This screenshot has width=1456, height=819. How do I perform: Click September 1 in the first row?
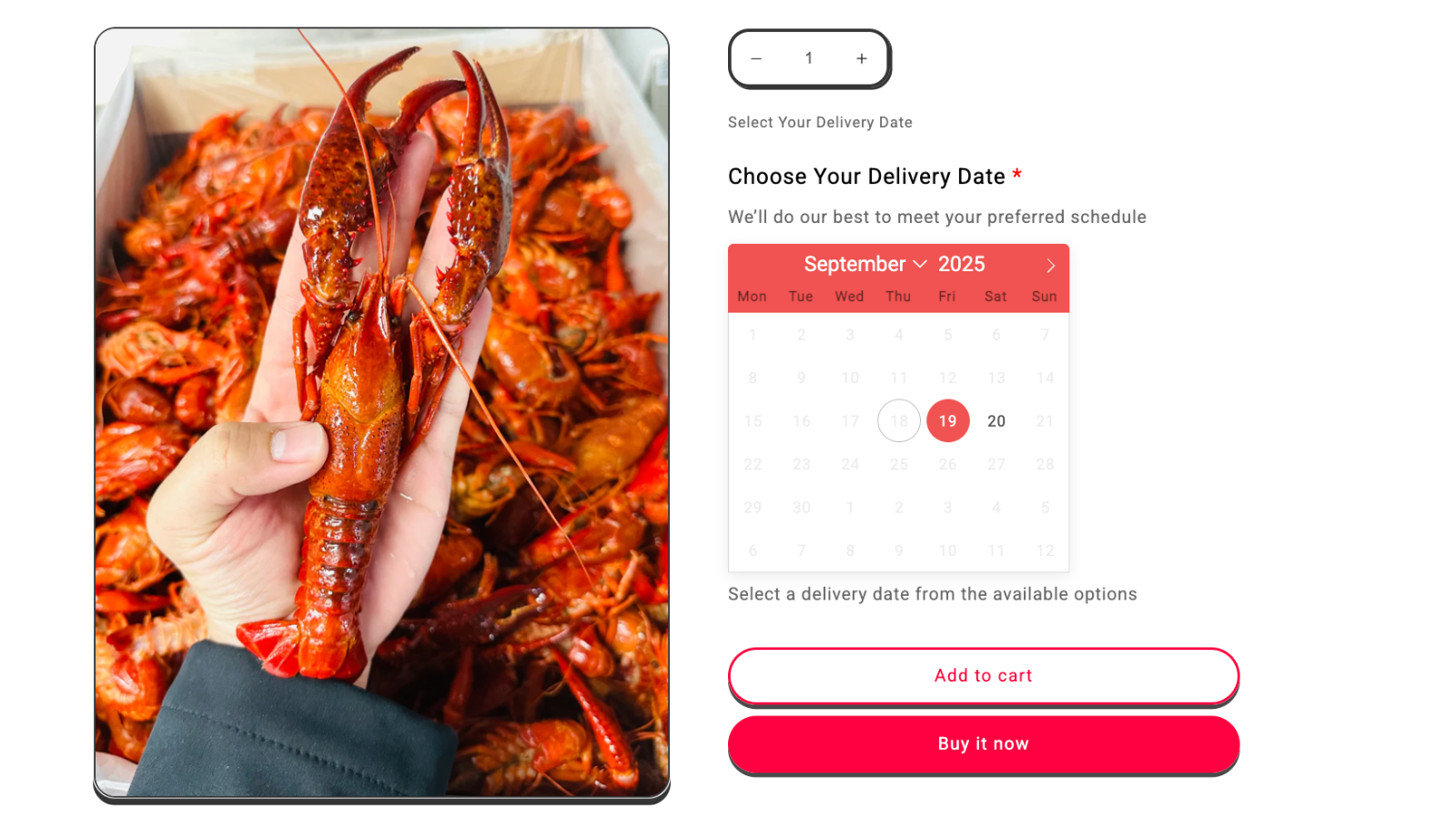click(753, 335)
